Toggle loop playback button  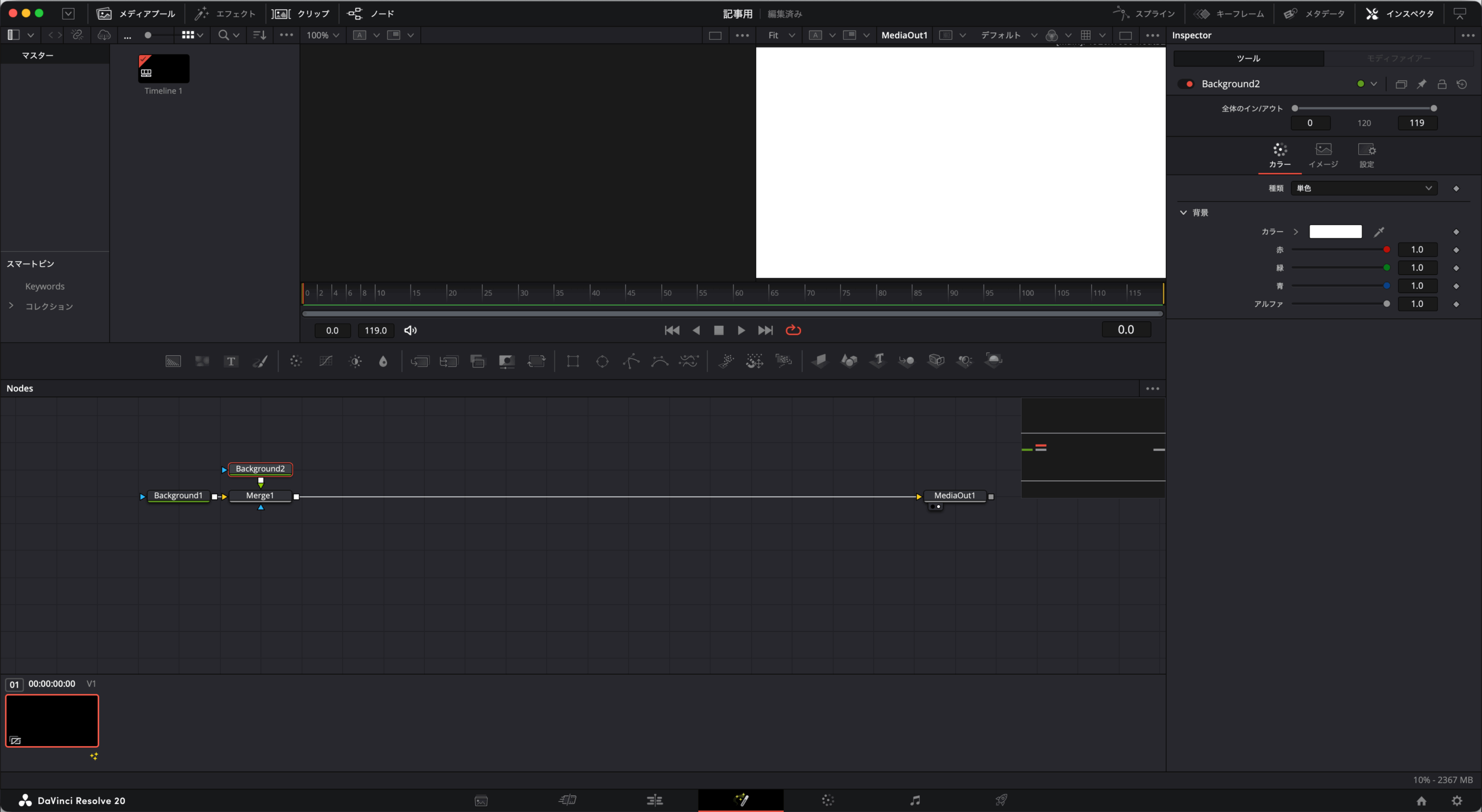click(x=793, y=330)
